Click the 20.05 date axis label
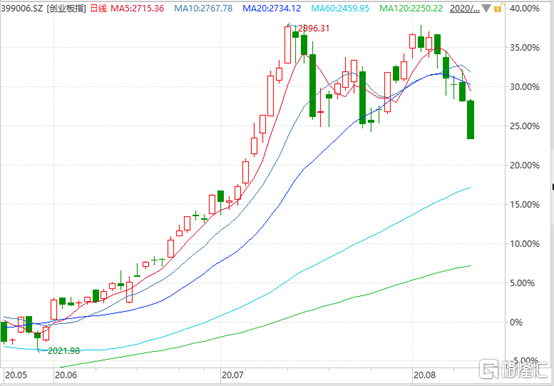The width and height of the screenshot is (554, 386). [x=16, y=375]
